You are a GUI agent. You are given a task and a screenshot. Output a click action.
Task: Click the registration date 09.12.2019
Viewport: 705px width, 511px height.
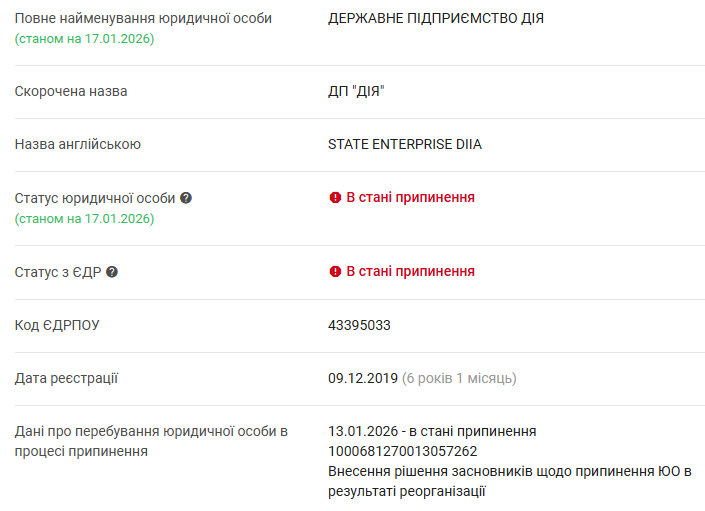coord(362,378)
